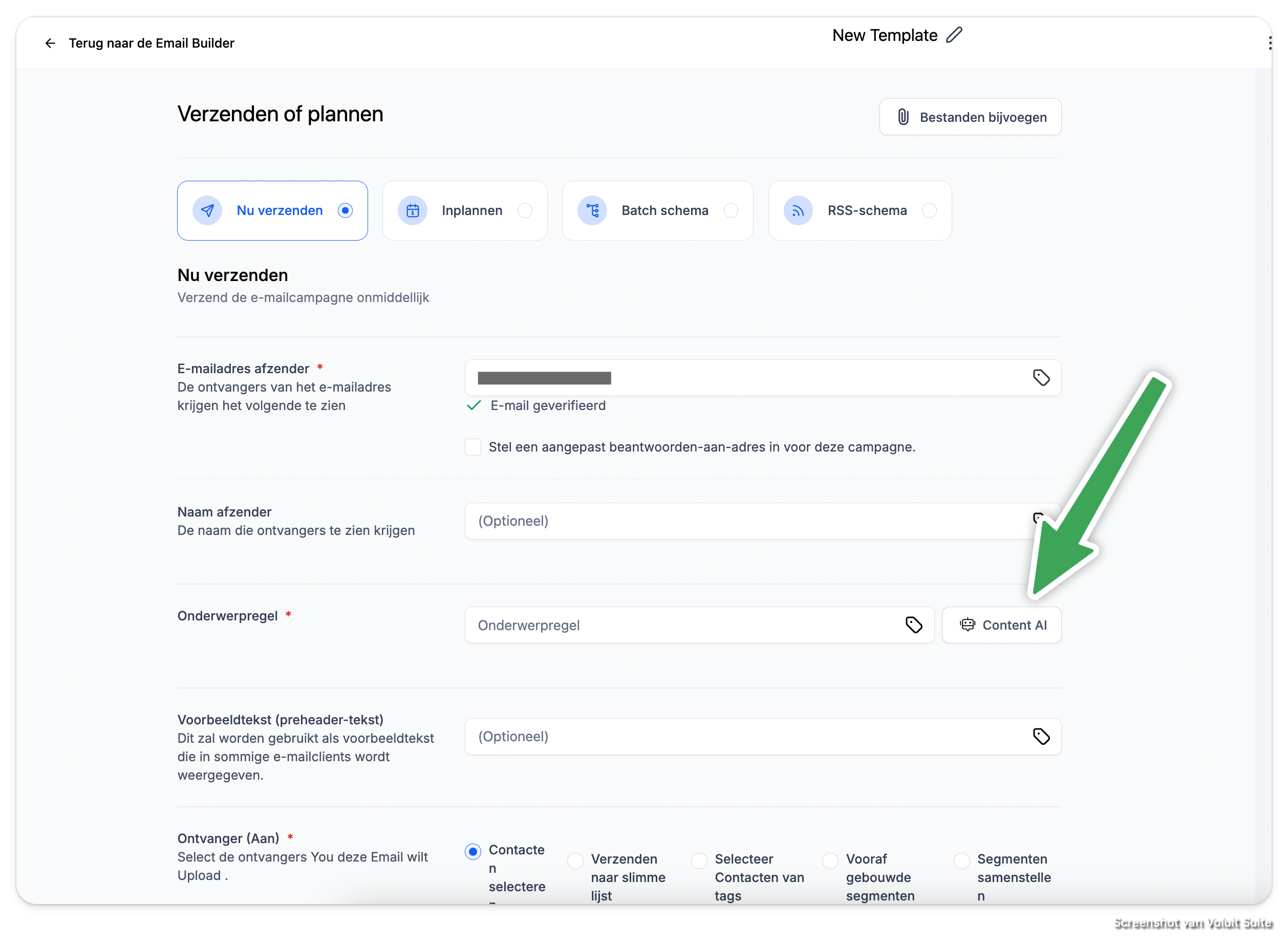Select Verzenden naar slimme lijst recipient option

(575, 859)
